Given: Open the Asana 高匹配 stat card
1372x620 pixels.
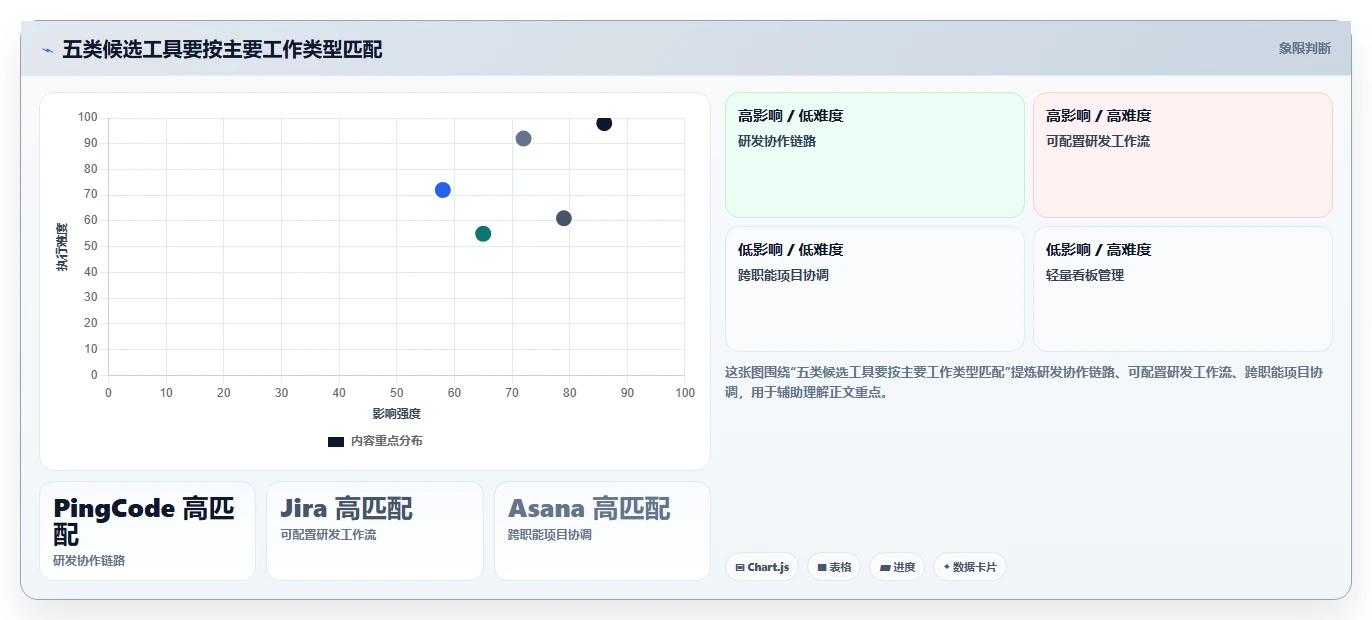Looking at the screenshot, I should (x=602, y=531).
